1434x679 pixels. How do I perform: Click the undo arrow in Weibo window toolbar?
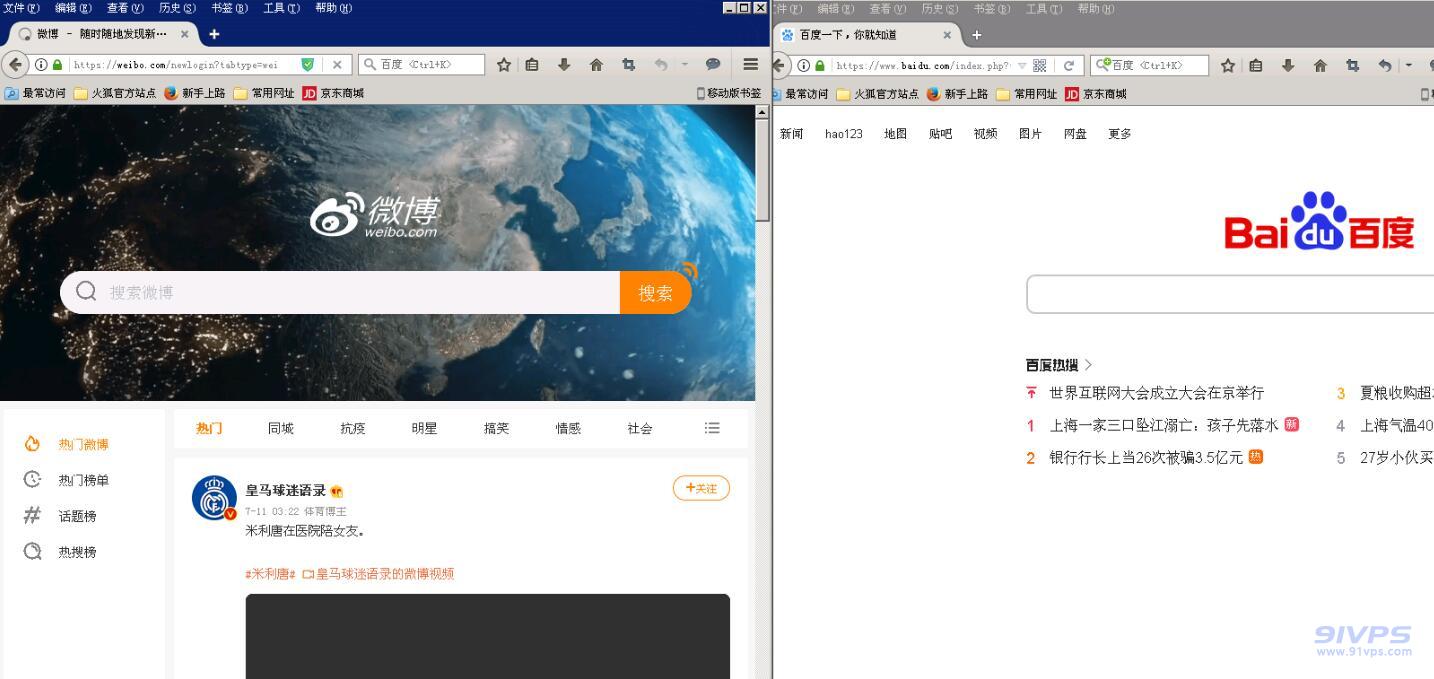660,65
